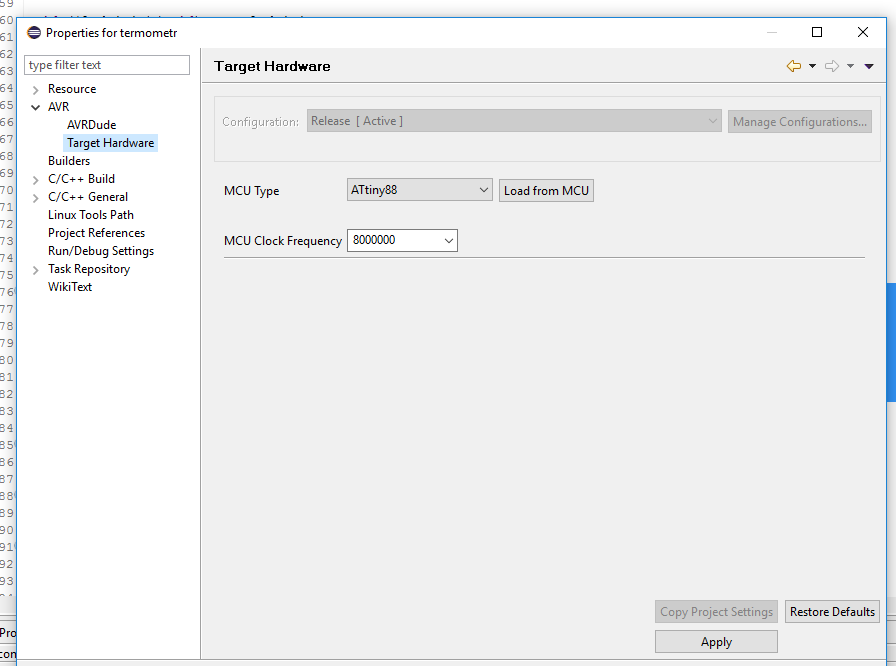896x666 pixels.
Task: Select AVRDude in the properties tree
Action: pyautogui.click(x=91, y=125)
